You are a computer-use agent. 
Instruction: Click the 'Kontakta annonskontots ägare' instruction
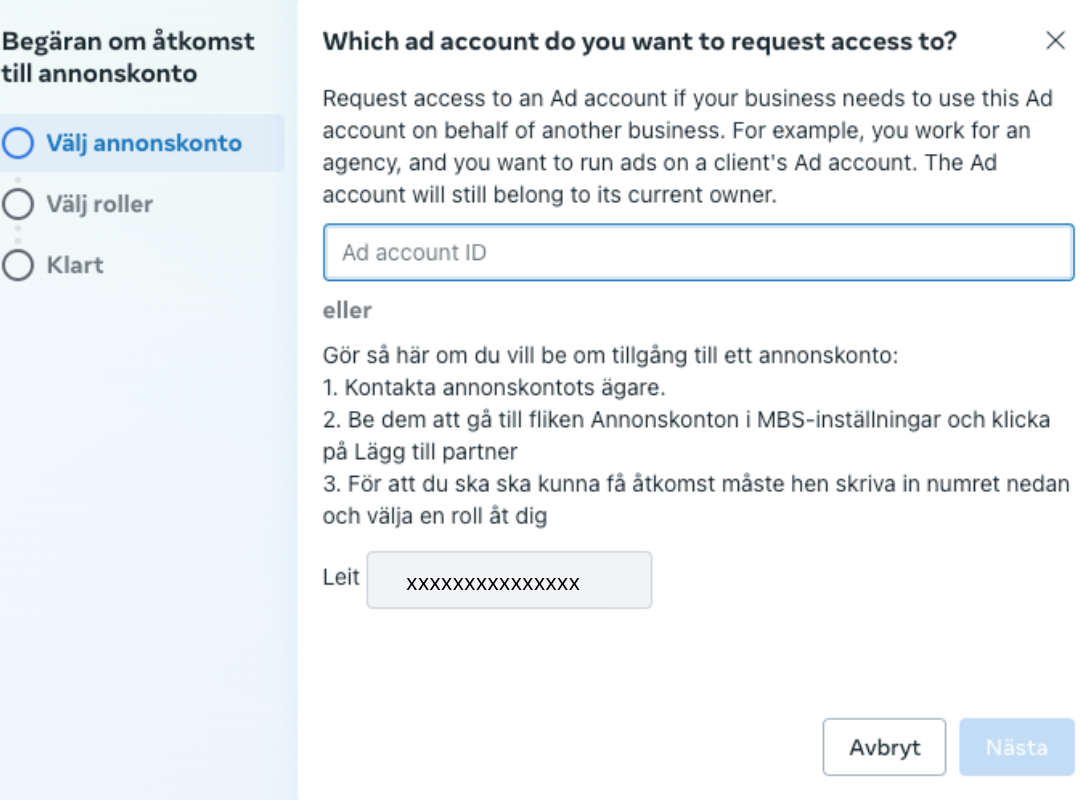(494, 387)
